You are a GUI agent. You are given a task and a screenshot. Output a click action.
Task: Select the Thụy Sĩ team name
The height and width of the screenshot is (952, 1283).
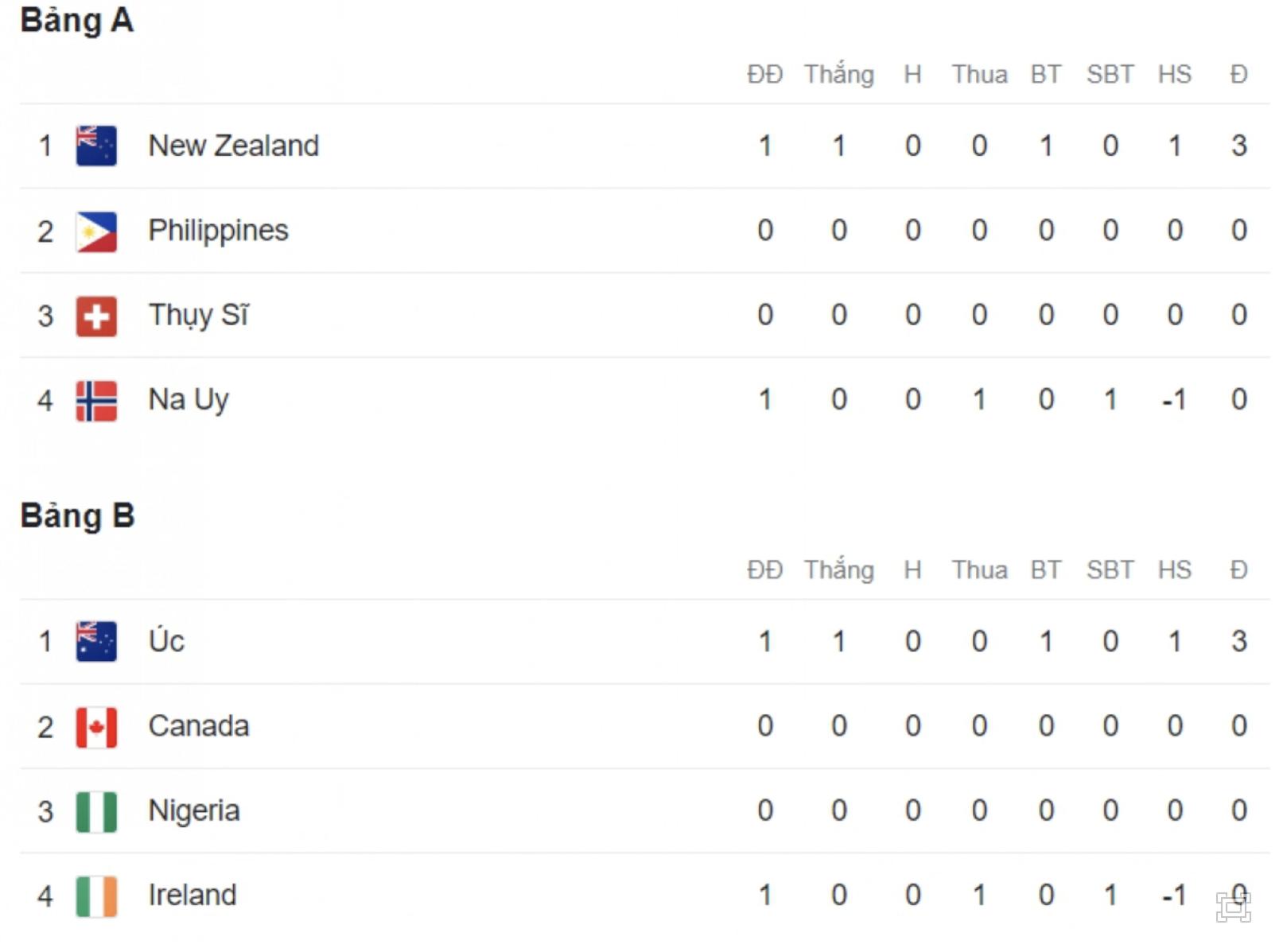(x=198, y=315)
